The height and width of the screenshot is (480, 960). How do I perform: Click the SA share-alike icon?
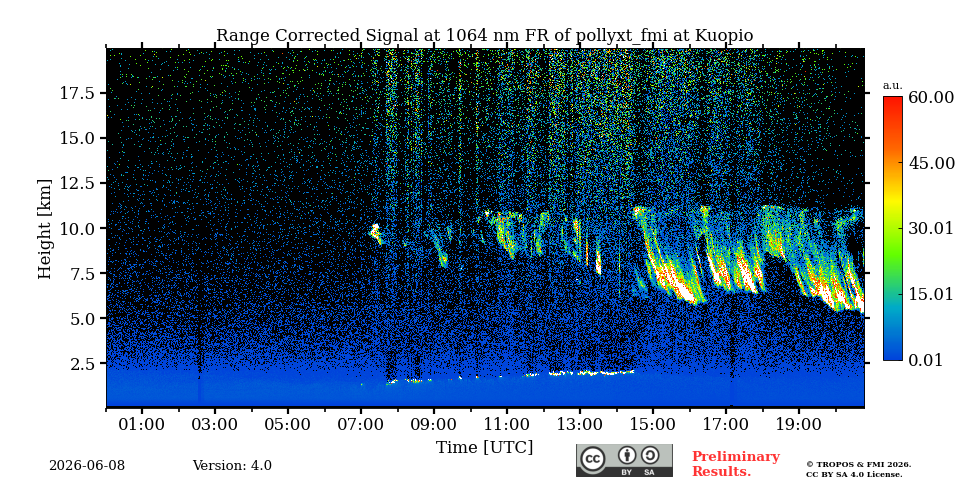pos(650,456)
